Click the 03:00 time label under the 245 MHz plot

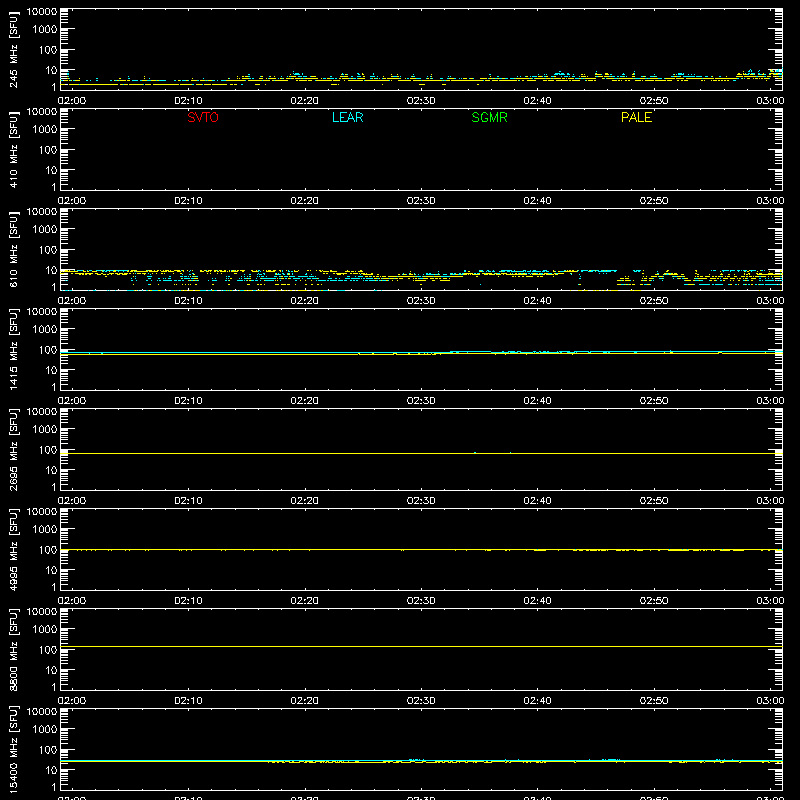[770, 101]
